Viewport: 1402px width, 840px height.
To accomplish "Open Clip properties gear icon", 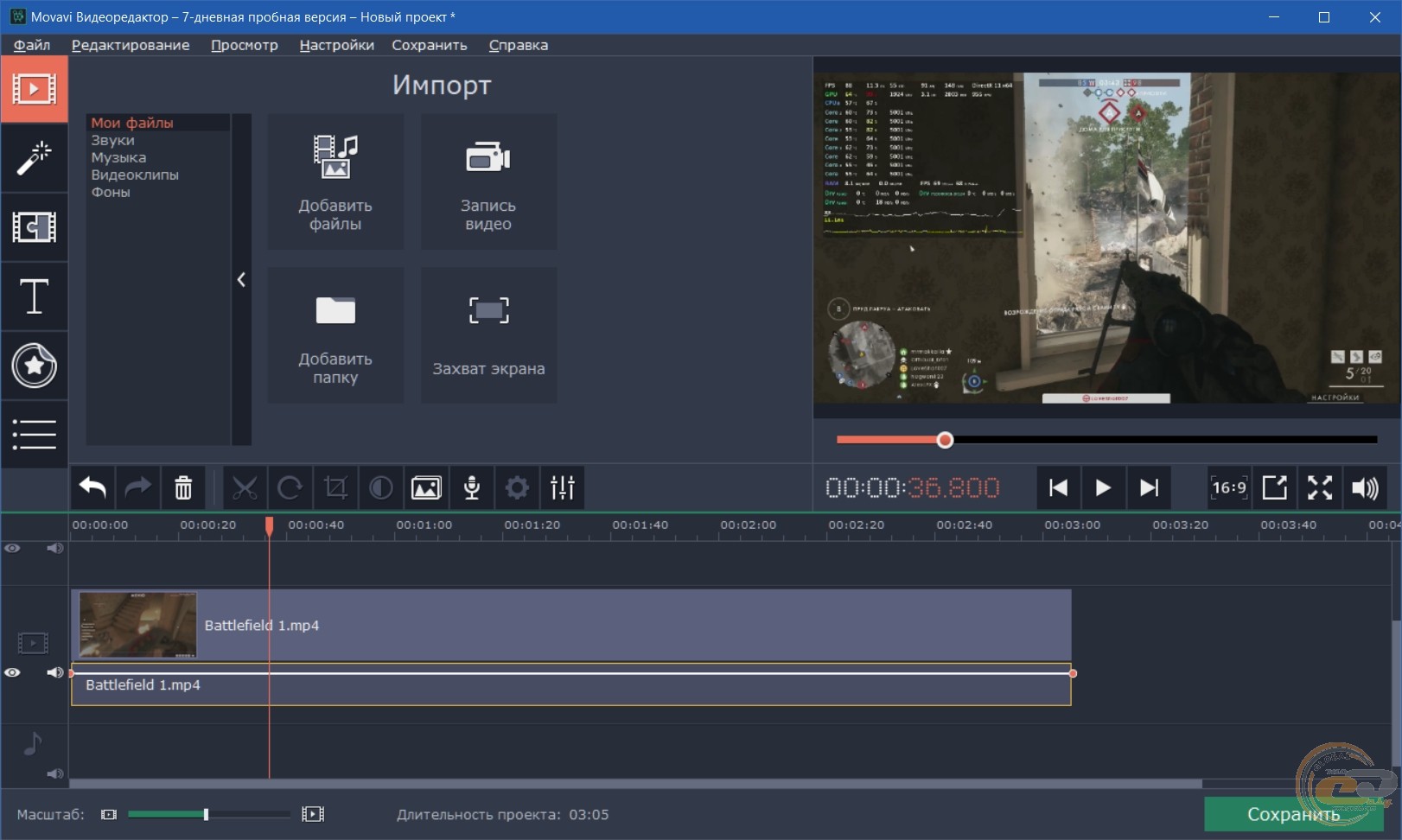I will coord(517,488).
